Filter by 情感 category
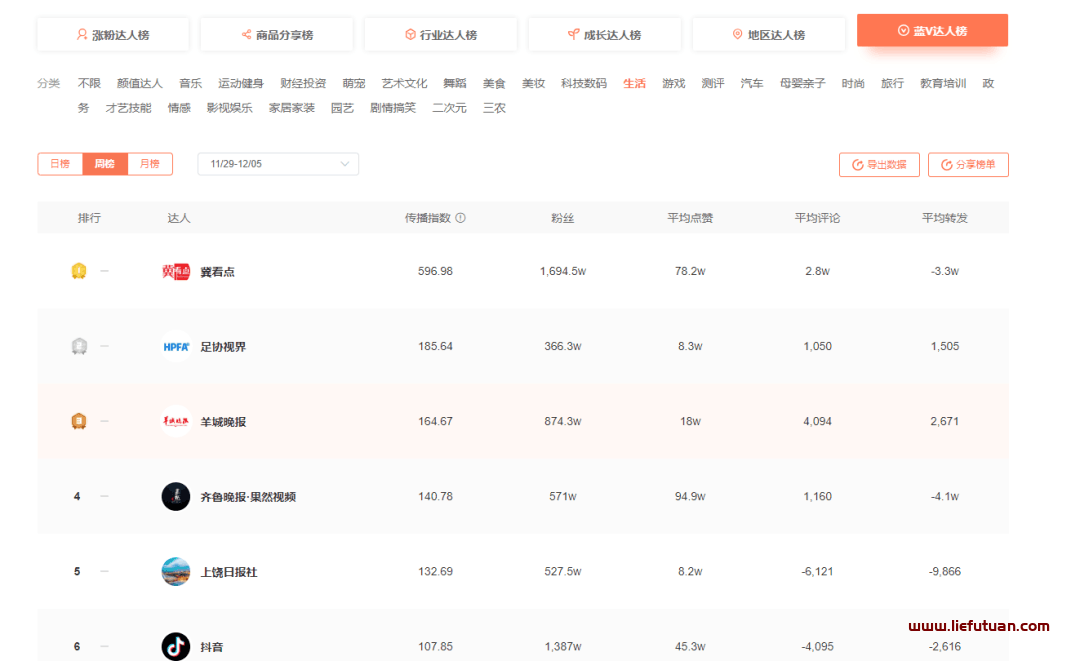1080x661 pixels. [179, 108]
